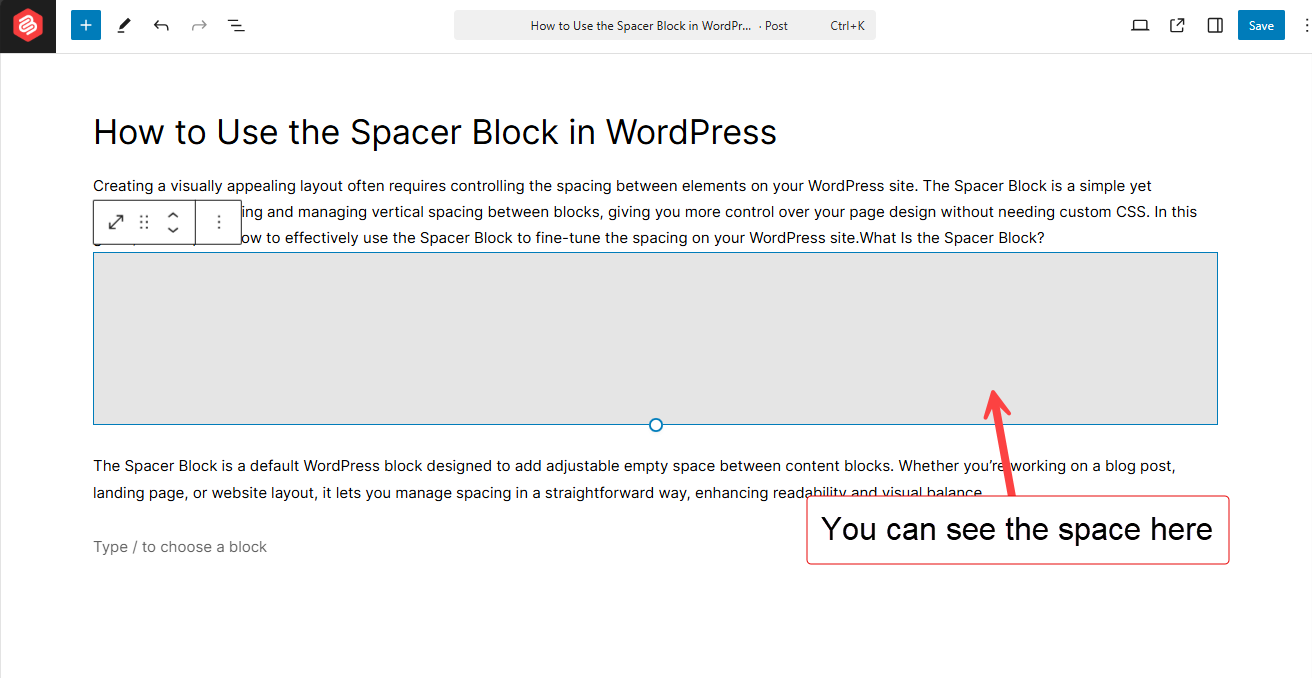The width and height of the screenshot is (1312, 678).
Task: Click the red site logo
Action: (27, 25)
